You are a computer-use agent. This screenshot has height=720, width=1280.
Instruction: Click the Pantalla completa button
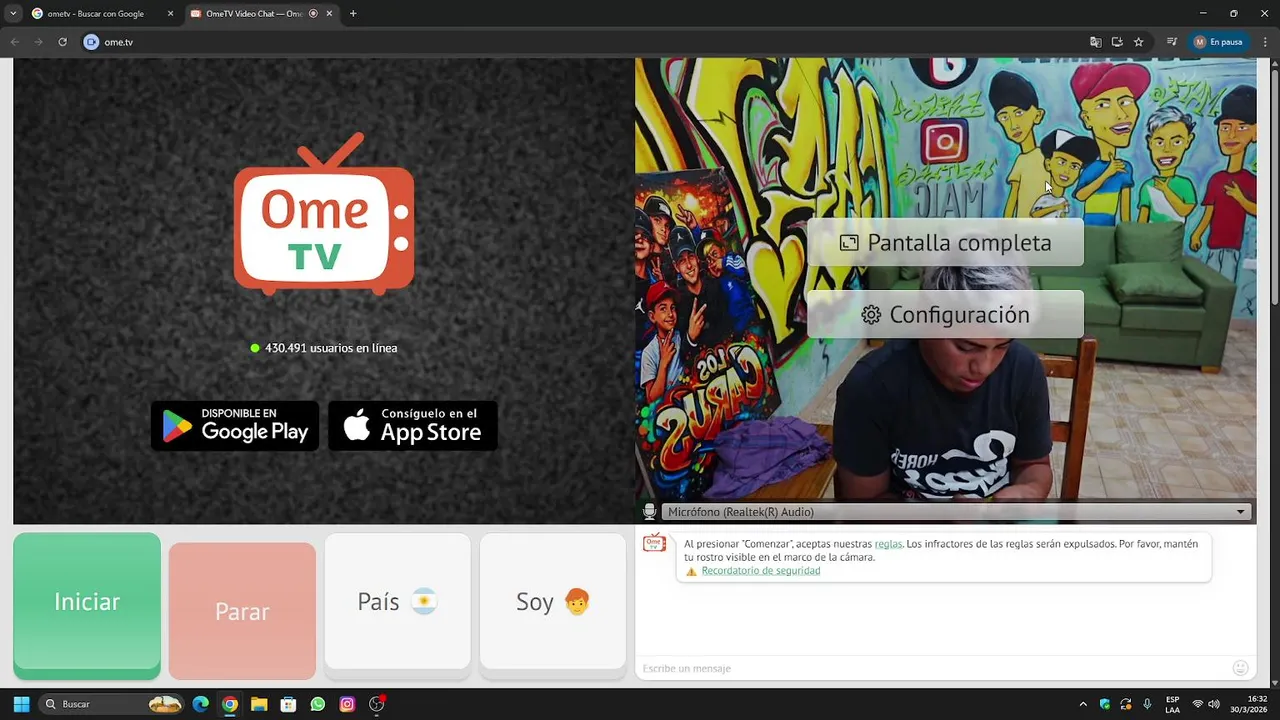click(945, 243)
